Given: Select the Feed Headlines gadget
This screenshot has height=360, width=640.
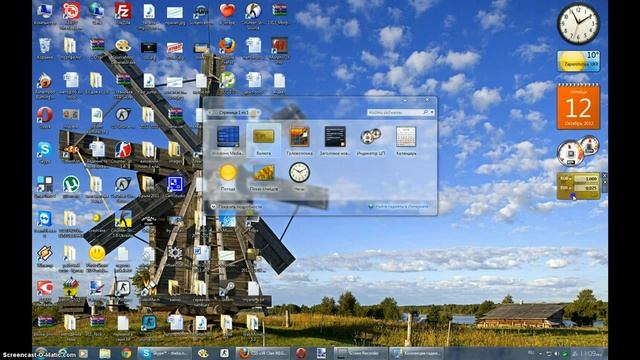Looking at the screenshot, I should pos(335,140).
